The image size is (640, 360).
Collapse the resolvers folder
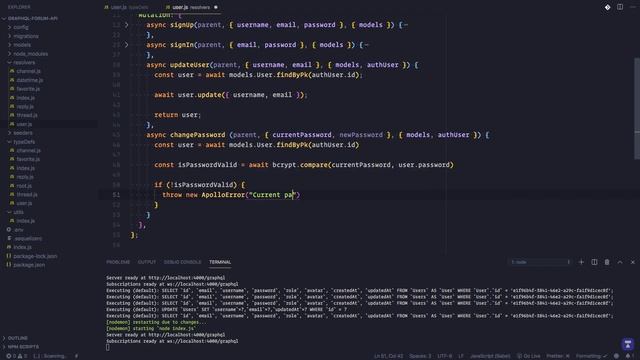click(x=24, y=62)
